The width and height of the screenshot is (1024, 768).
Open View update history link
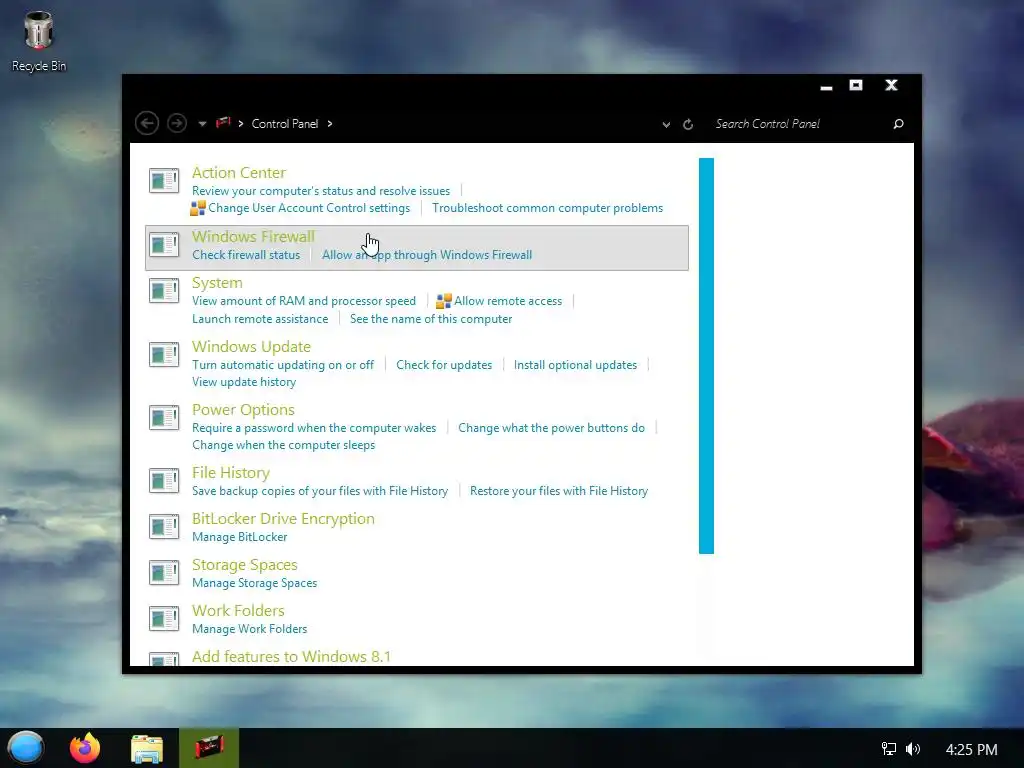(244, 381)
